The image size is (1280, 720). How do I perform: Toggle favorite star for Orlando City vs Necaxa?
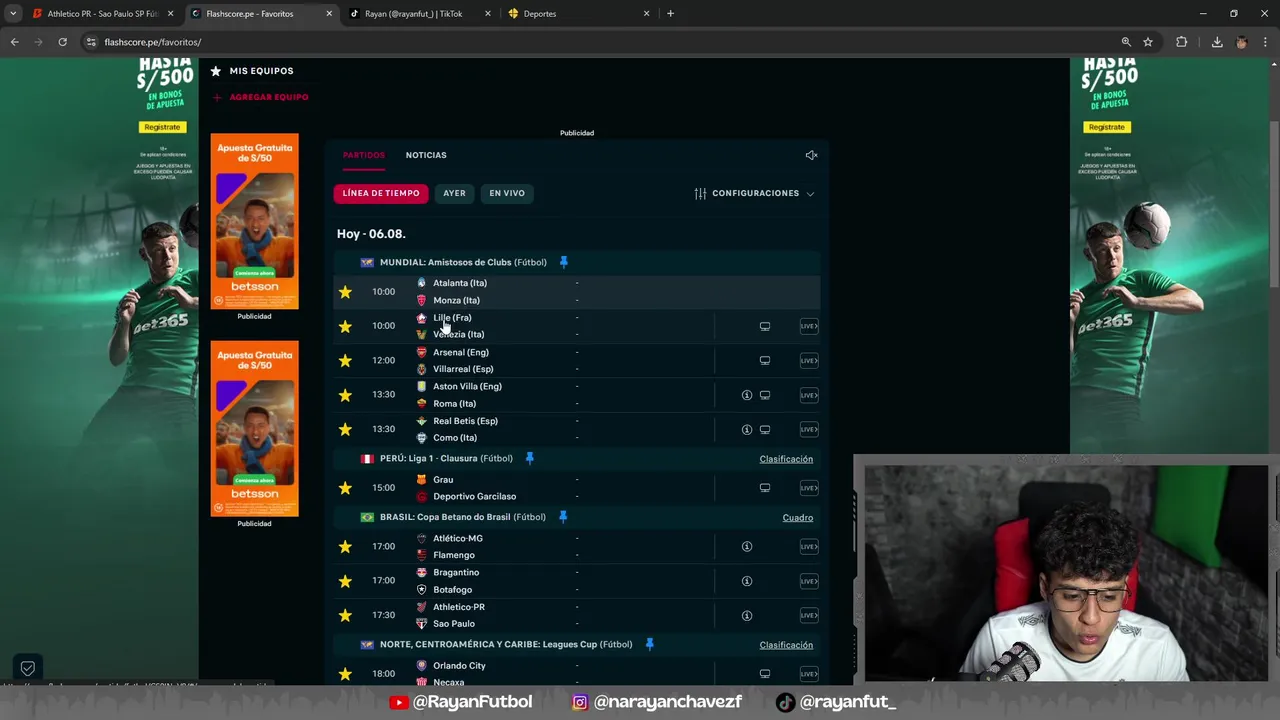click(345, 674)
